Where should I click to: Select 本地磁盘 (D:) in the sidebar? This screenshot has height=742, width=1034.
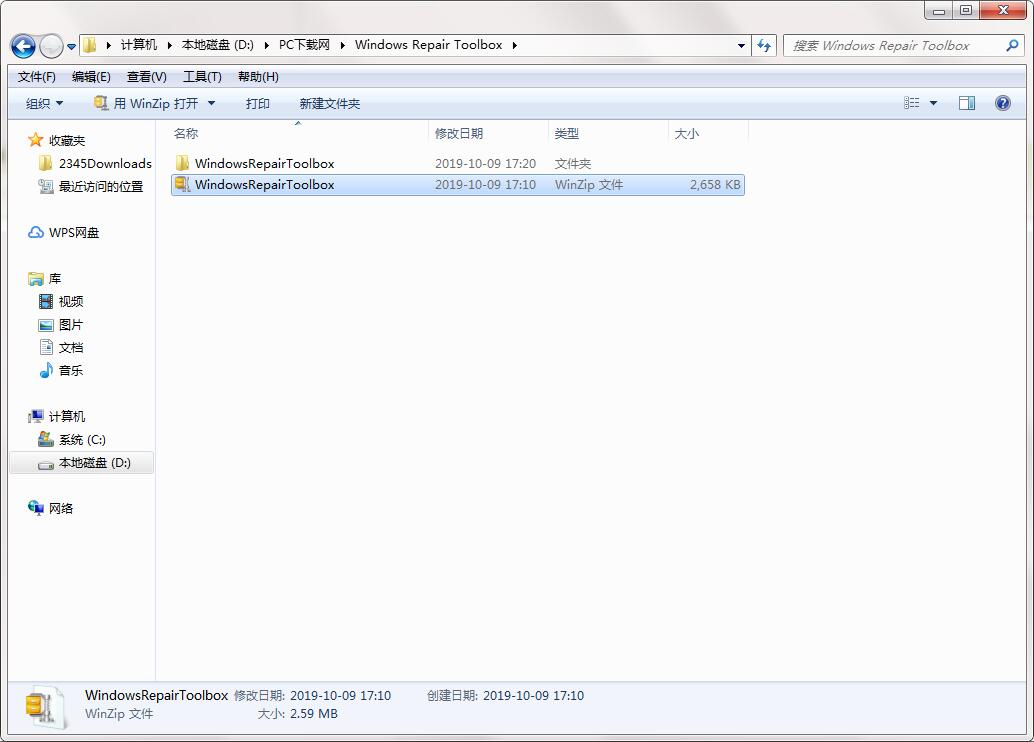tap(94, 462)
